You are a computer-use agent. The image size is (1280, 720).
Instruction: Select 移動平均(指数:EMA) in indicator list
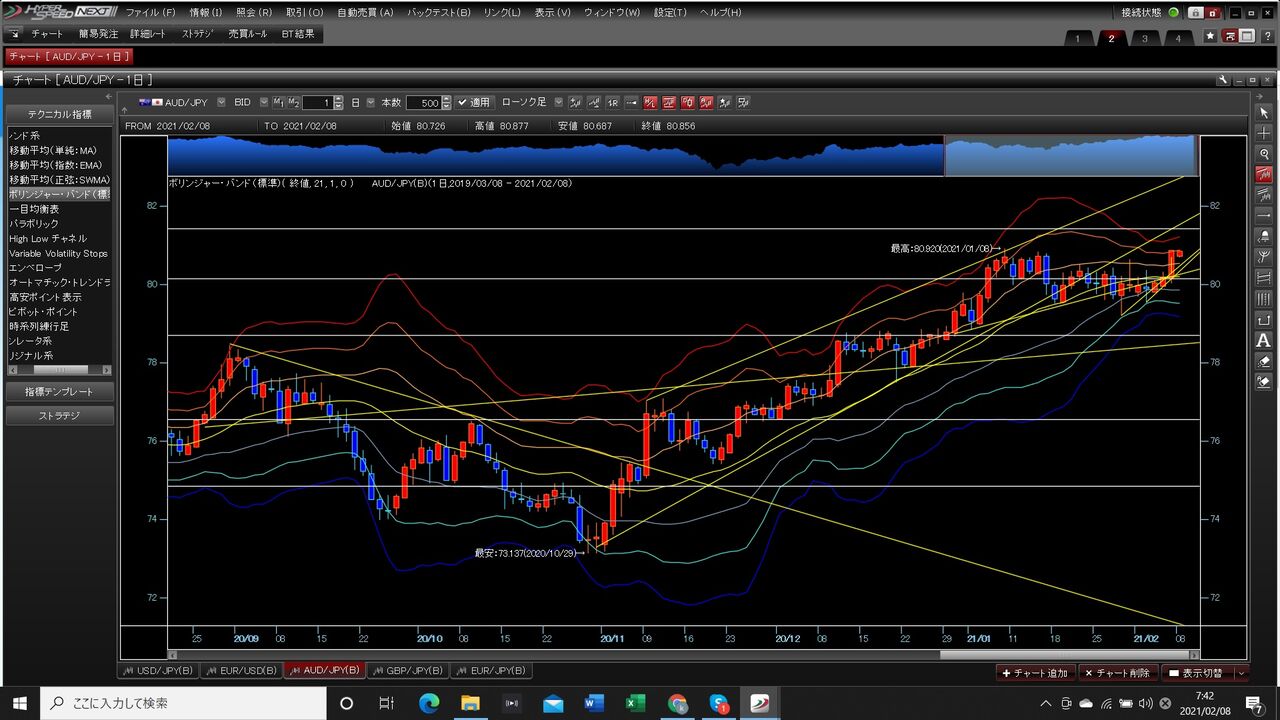[58, 165]
